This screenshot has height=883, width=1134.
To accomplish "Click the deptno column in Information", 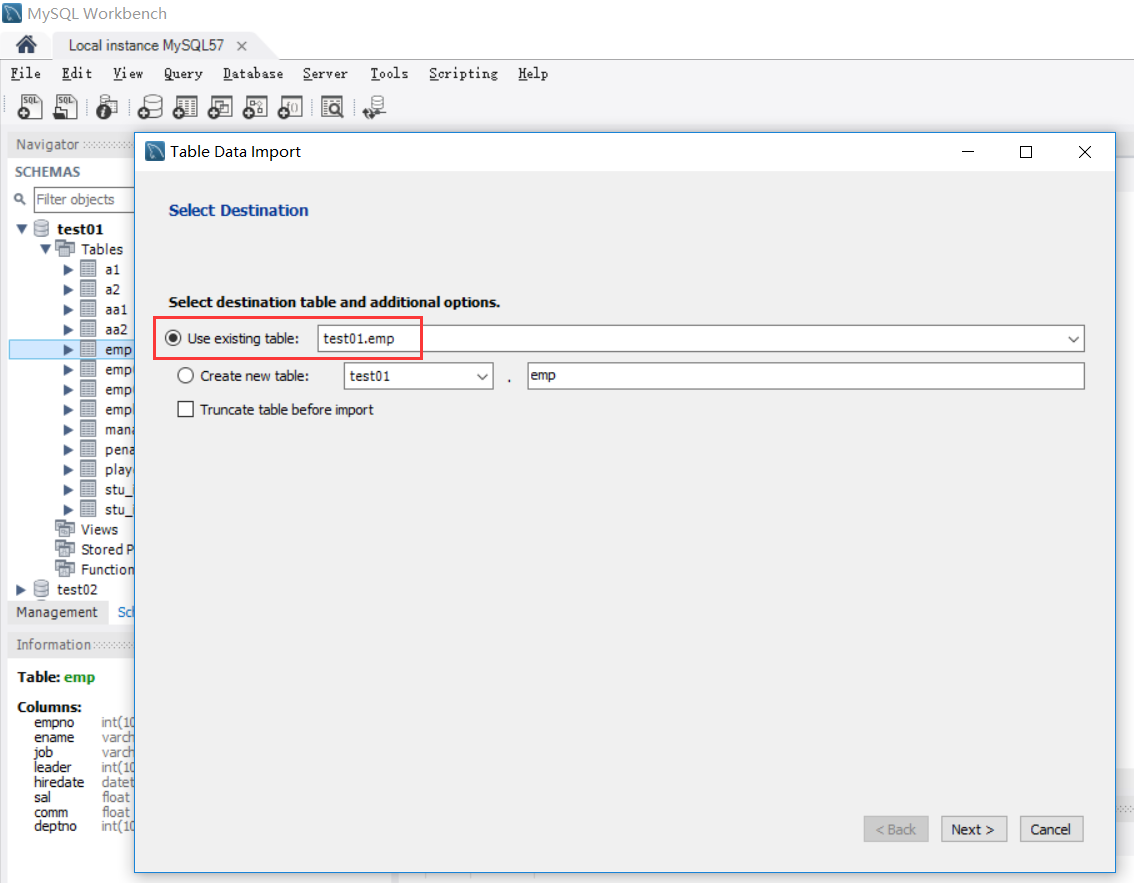I will (55, 826).
